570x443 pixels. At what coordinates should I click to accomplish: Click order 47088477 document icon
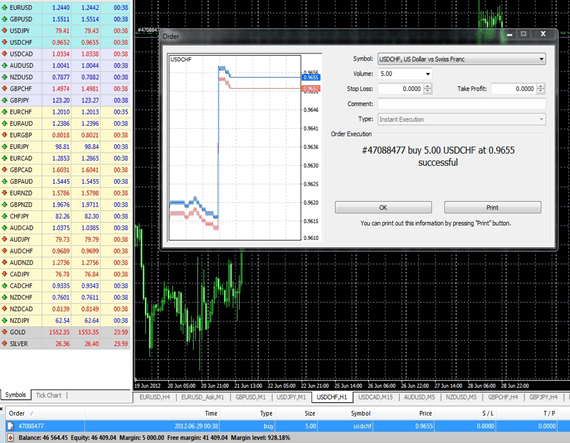(11, 426)
